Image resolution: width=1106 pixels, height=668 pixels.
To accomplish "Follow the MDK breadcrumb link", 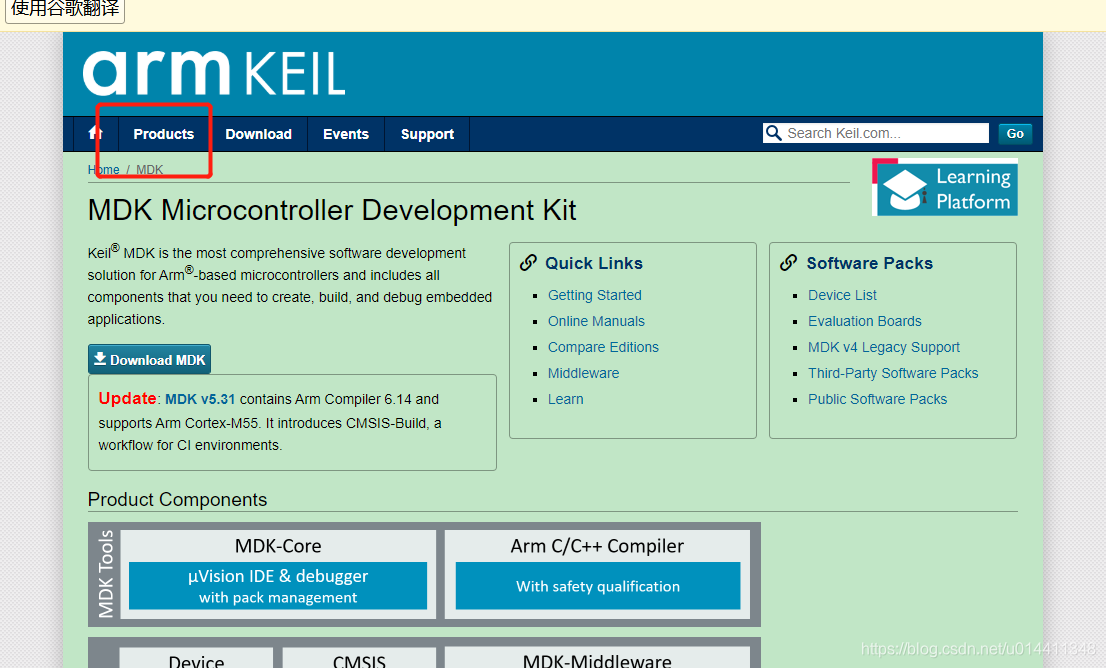I will pos(150,169).
